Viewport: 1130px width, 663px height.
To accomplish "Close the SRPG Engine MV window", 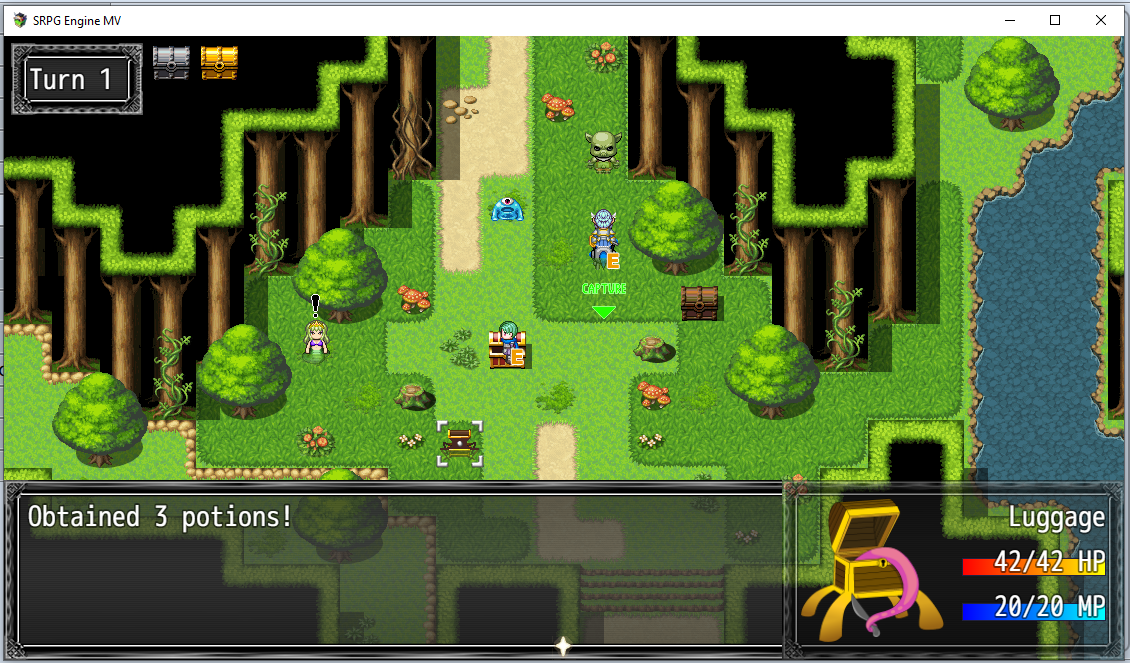I will 1100,20.
